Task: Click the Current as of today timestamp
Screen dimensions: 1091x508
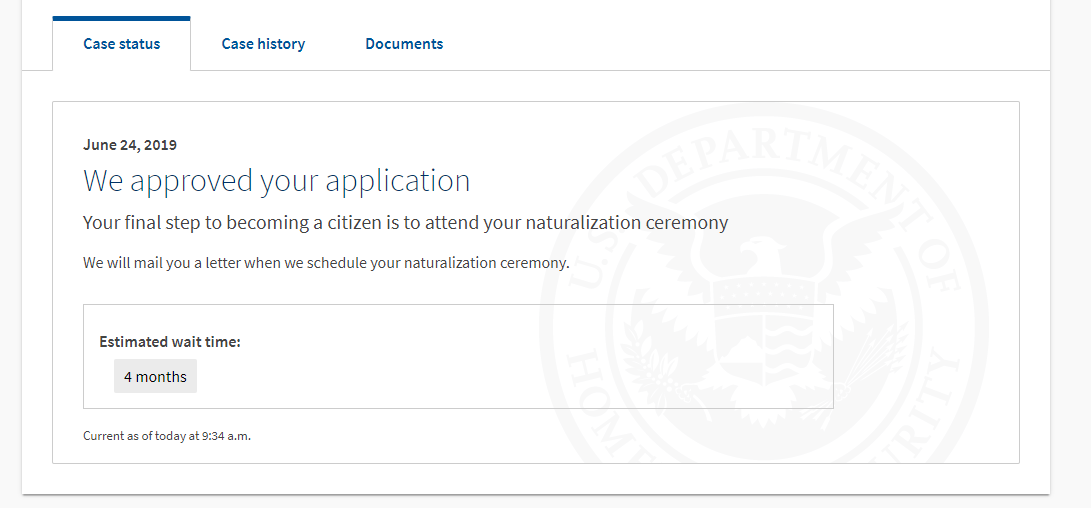Action: 167,437
